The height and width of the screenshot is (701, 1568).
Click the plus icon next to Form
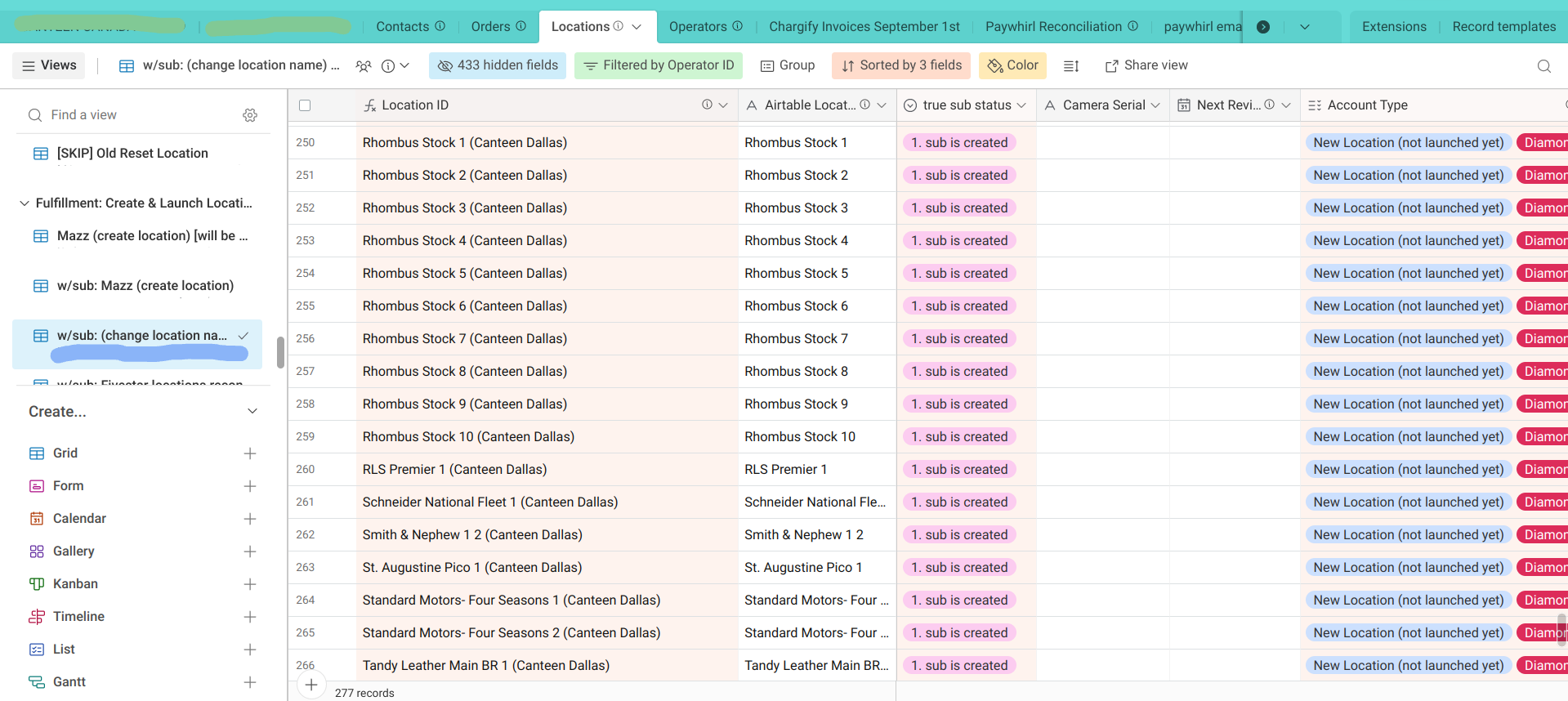250,486
